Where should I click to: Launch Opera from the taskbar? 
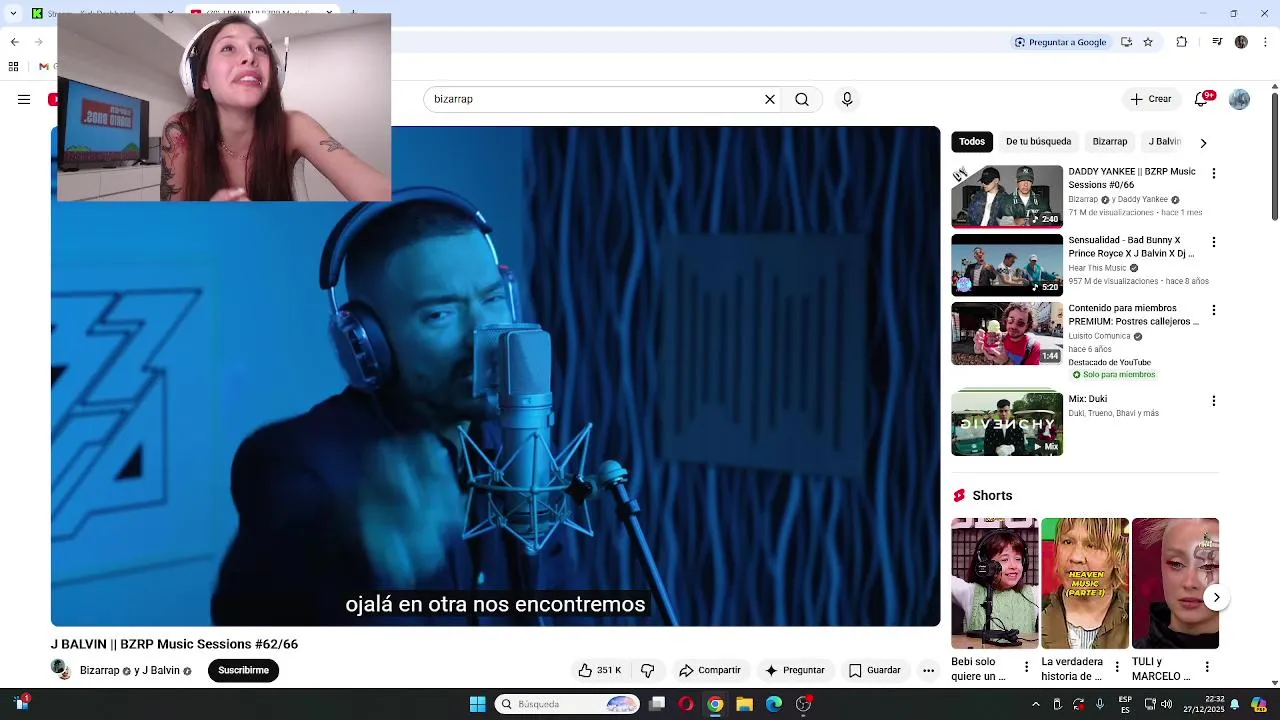tap(686, 704)
